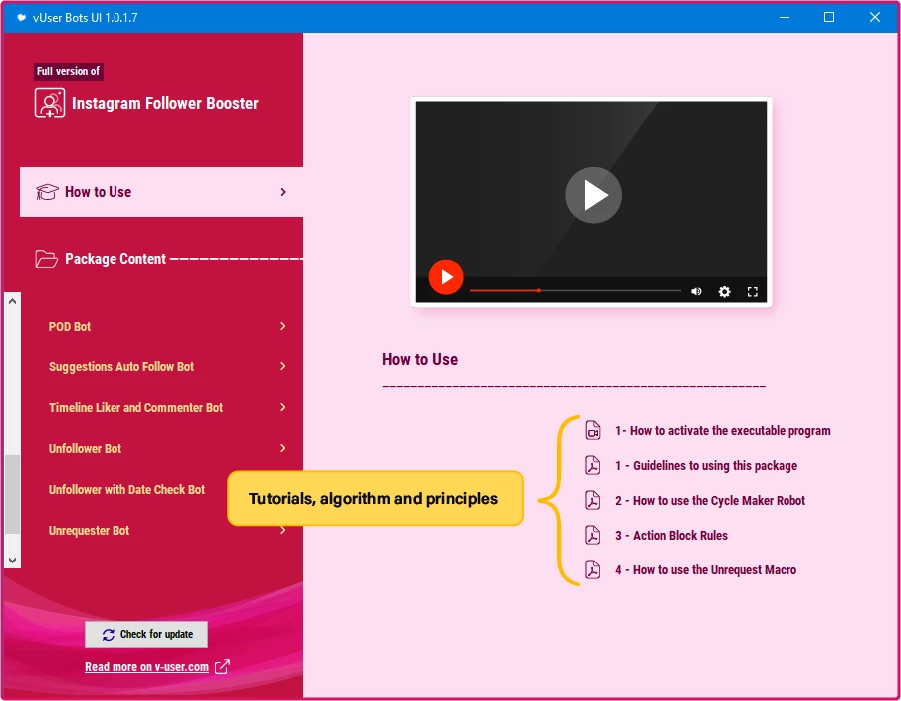The width and height of the screenshot is (901, 701).
Task: Close the vUser Bots UI window
Action: [875, 17]
